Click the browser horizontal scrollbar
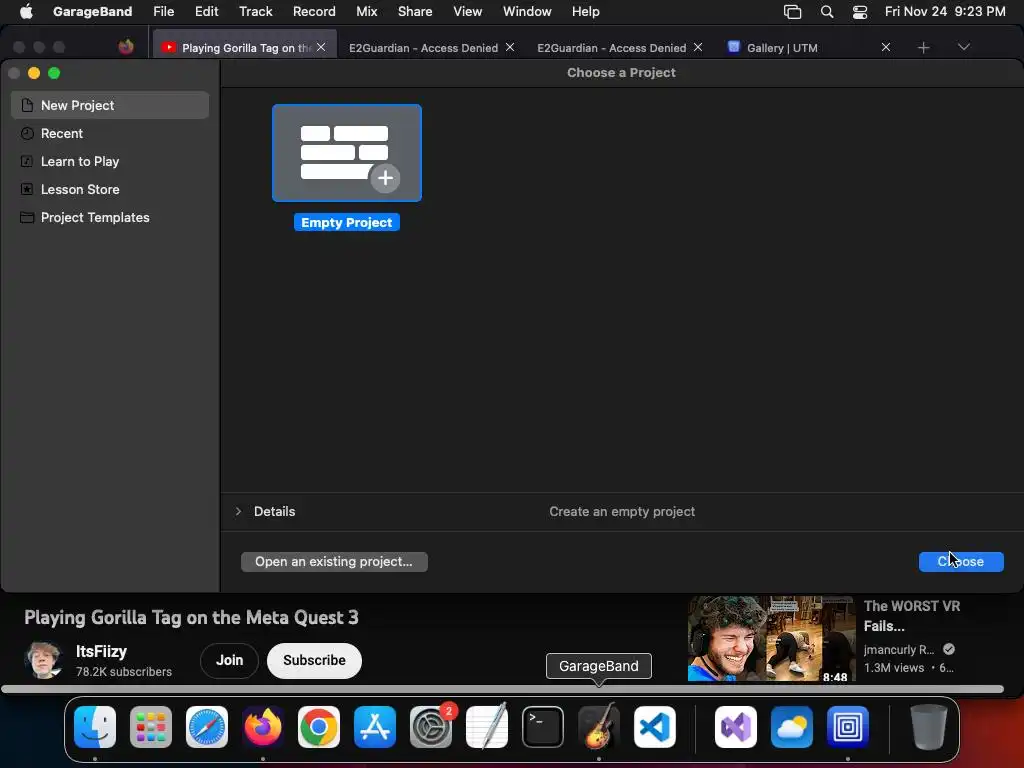Image resolution: width=1024 pixels, height=768 pixels. coord(502,689)
